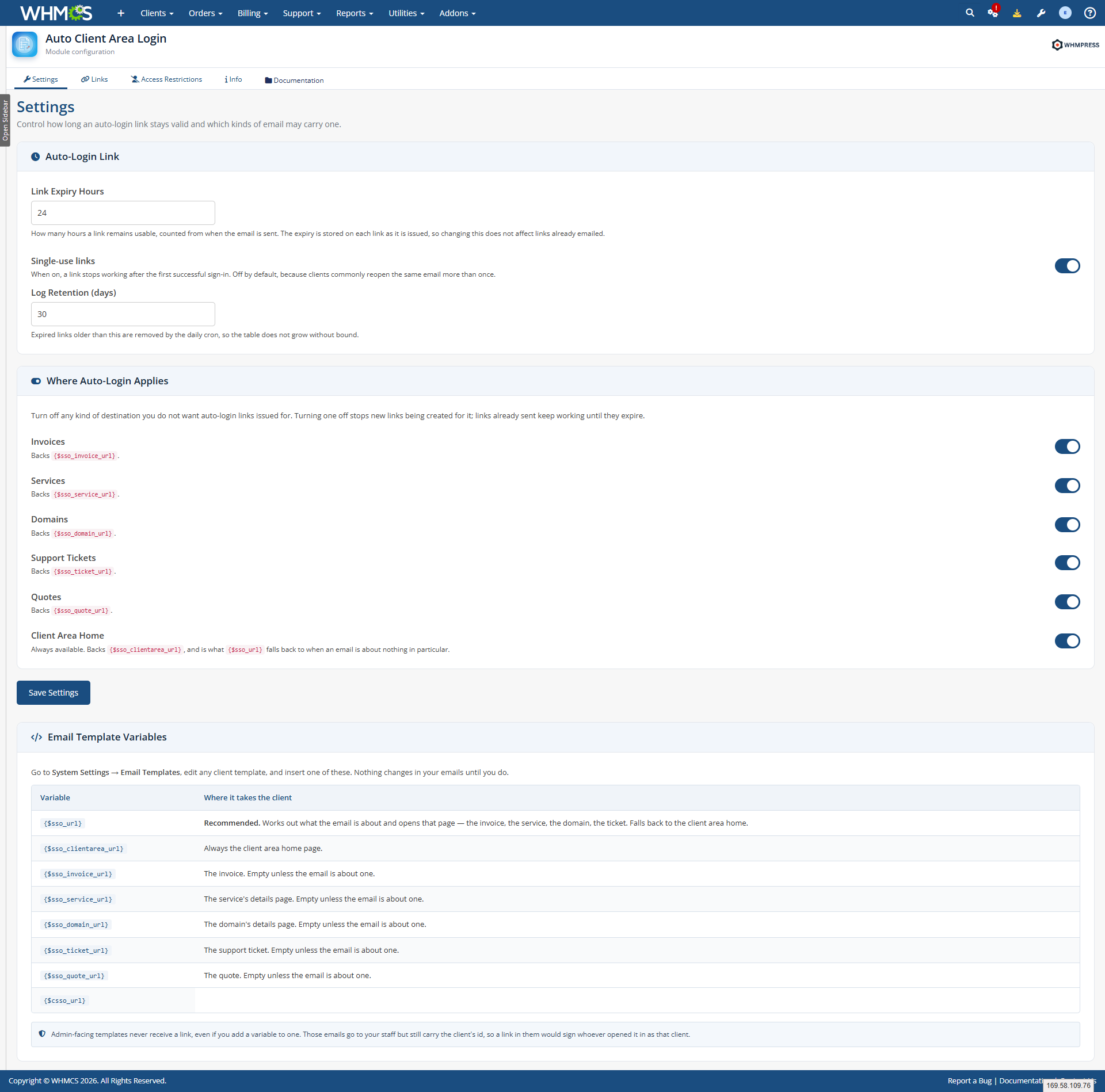Disable auto-login for Services

coord(1067,486)
